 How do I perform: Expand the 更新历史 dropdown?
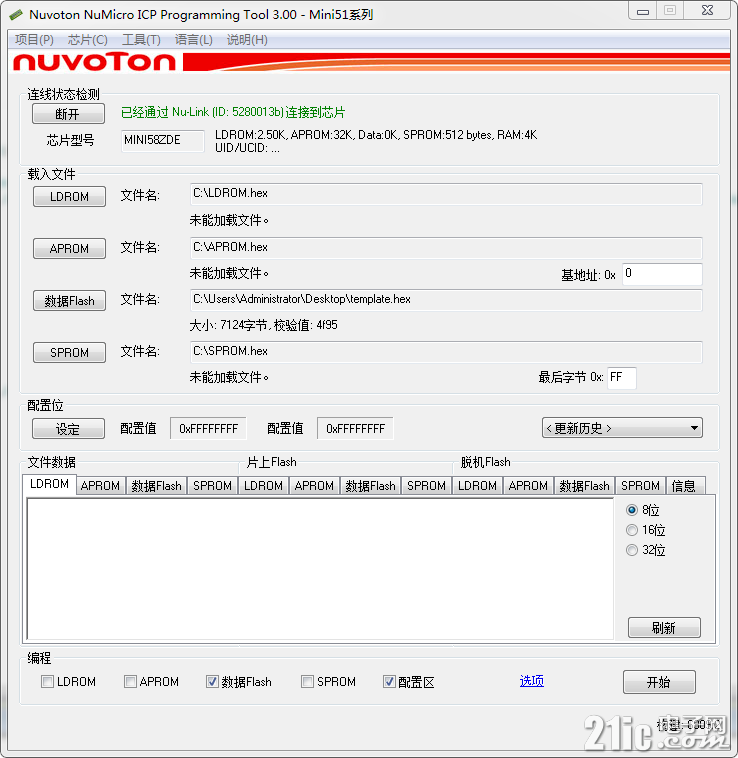pos(622,428)
